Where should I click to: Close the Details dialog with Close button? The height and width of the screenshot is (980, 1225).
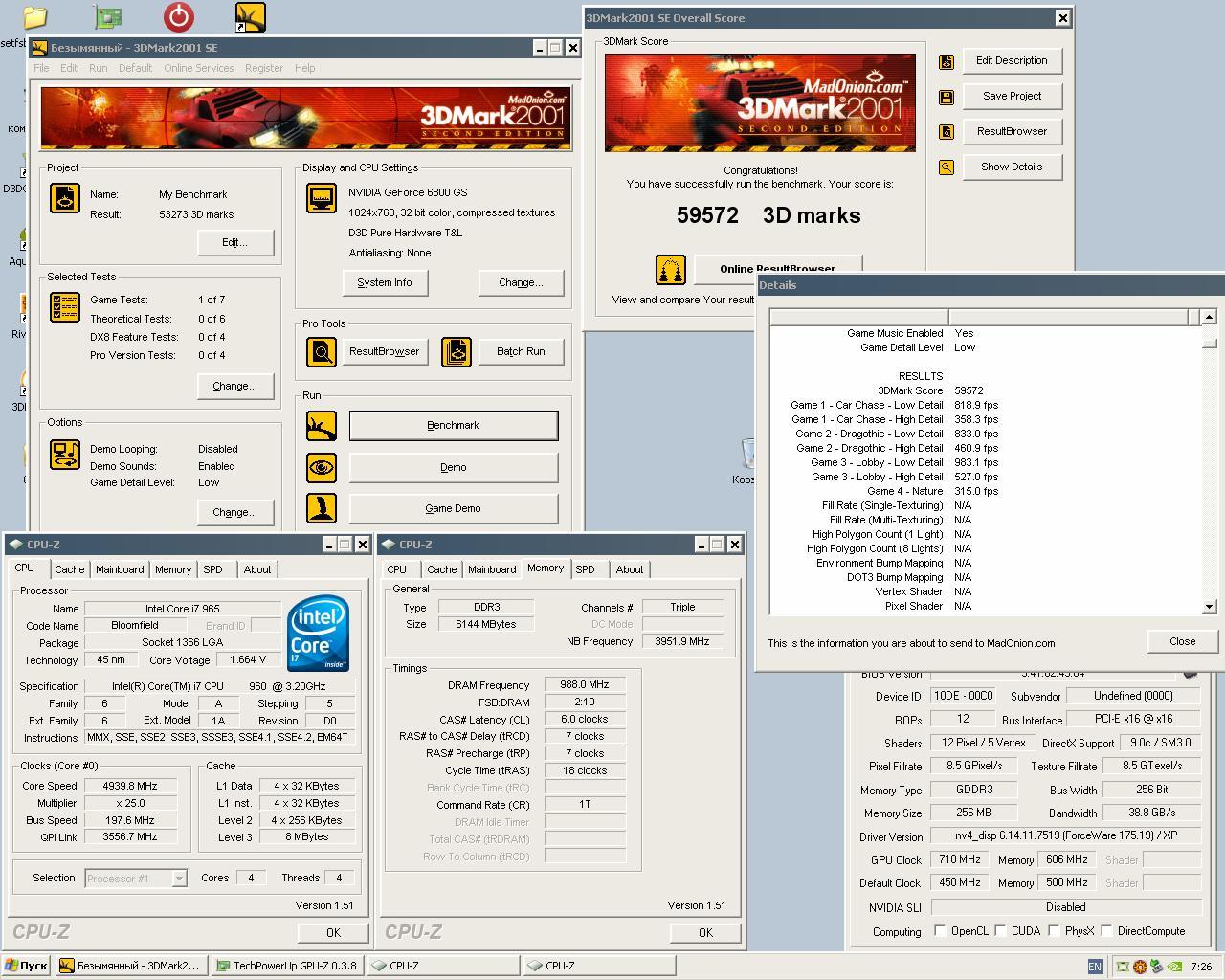[x=1182, y=641]
